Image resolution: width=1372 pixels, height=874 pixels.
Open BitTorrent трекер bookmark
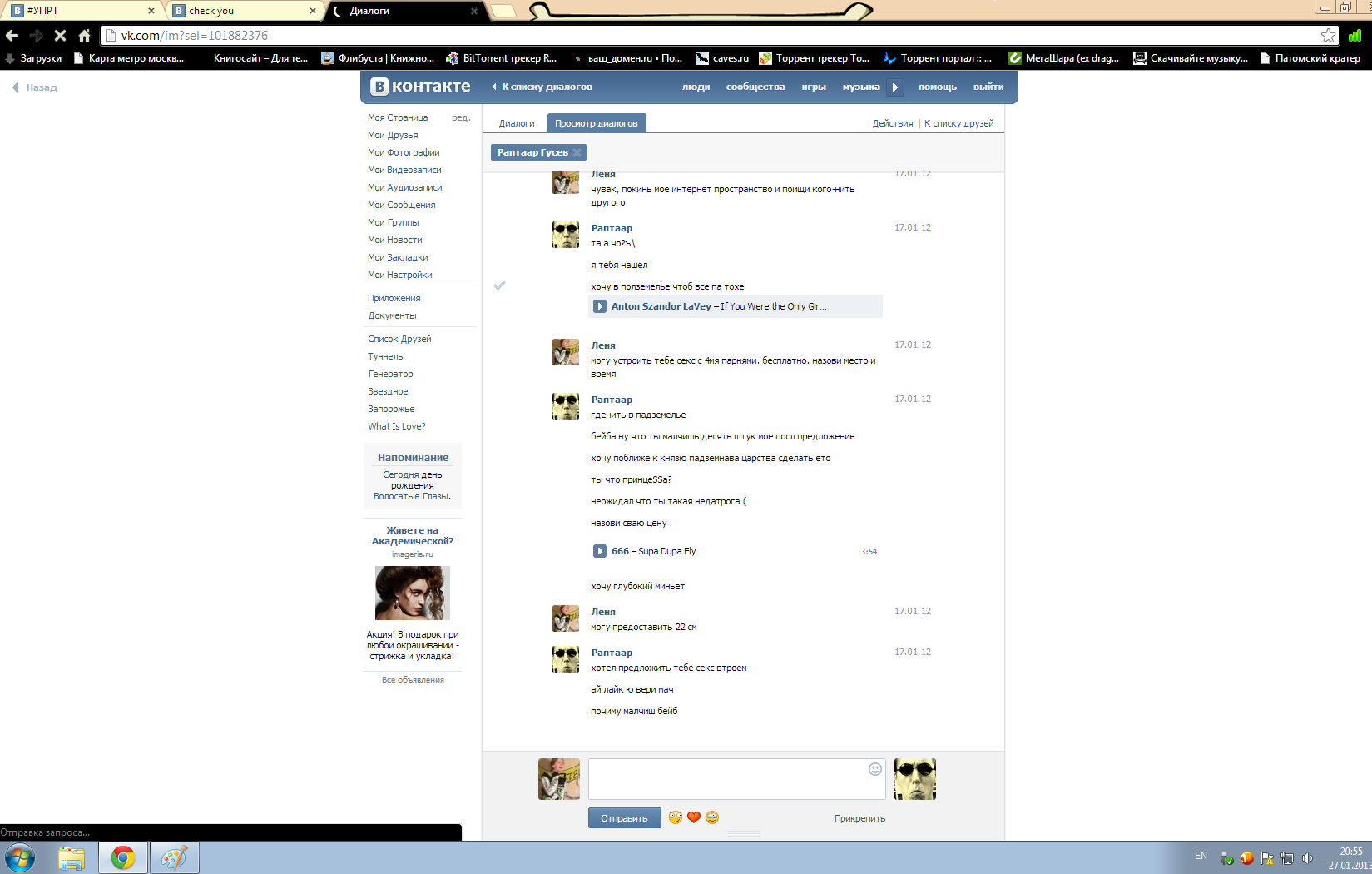click(501, 58)
